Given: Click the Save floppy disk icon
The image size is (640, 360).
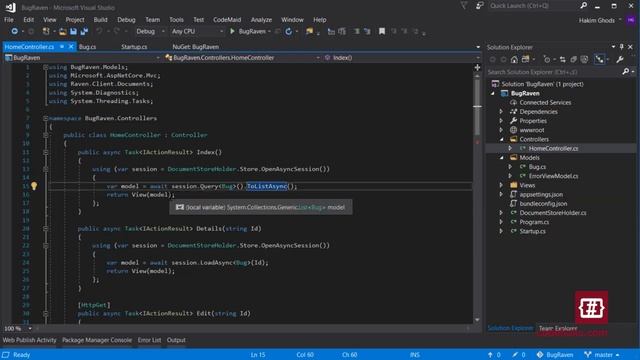Looking at the screenshot, I should click(x=73, y=31).
